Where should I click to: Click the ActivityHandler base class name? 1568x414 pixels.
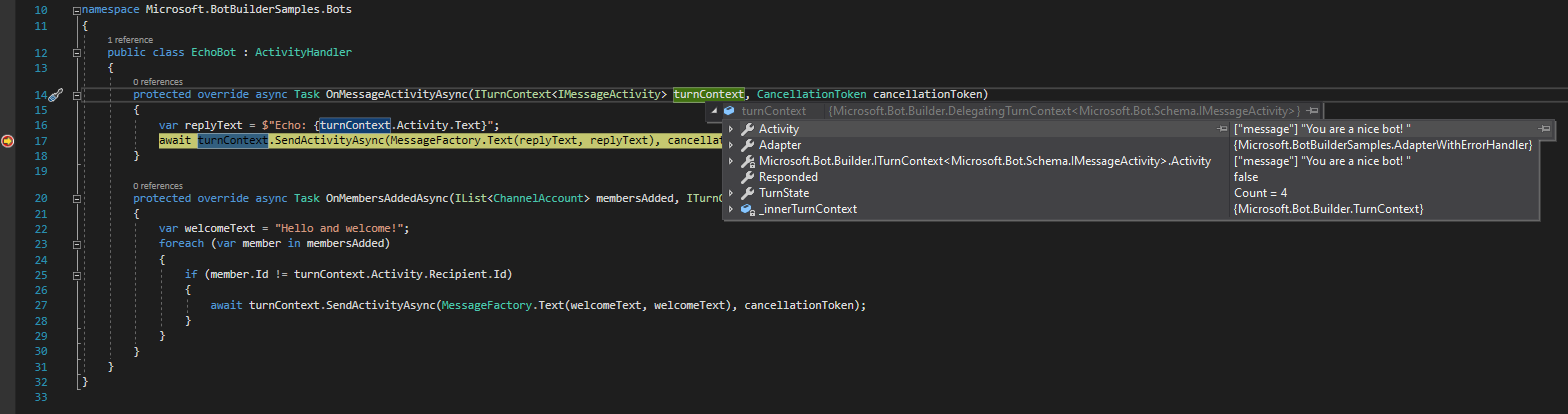pyautogui.click(x=303, y=52)
